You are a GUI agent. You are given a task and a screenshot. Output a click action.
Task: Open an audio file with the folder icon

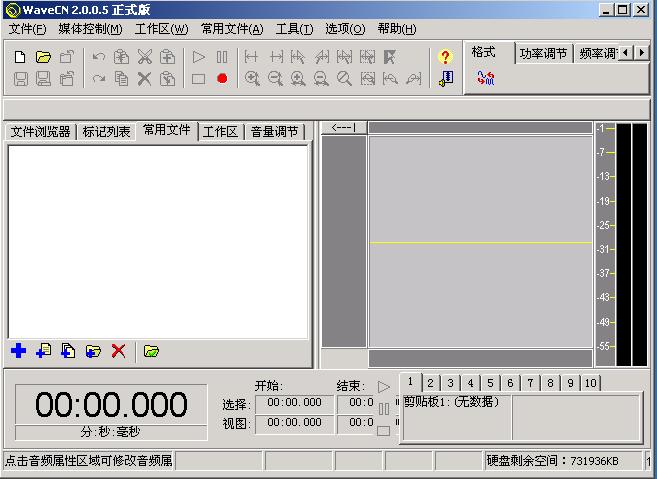(43, 57)
